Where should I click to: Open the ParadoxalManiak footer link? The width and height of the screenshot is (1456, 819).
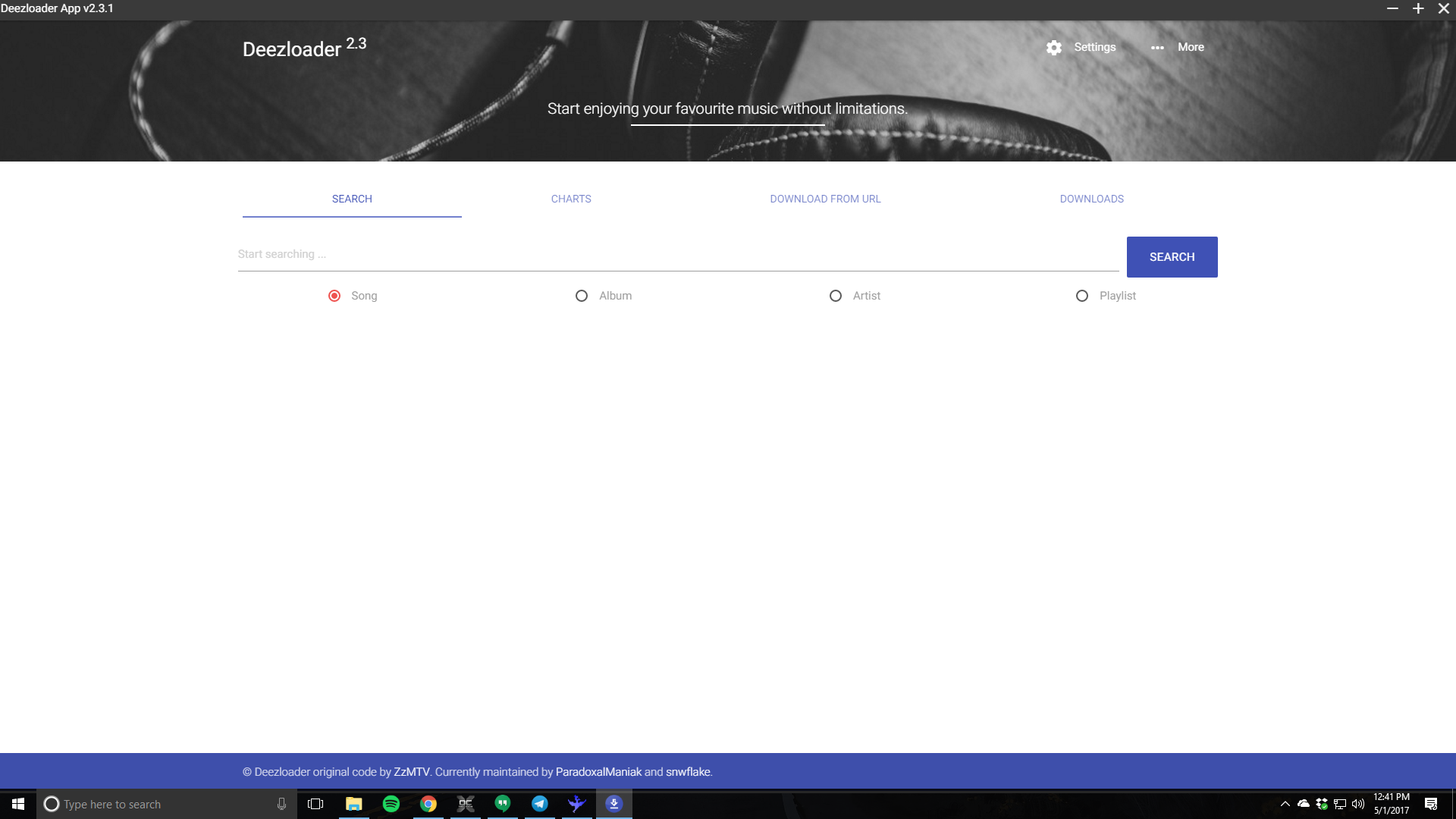point(598,772)
